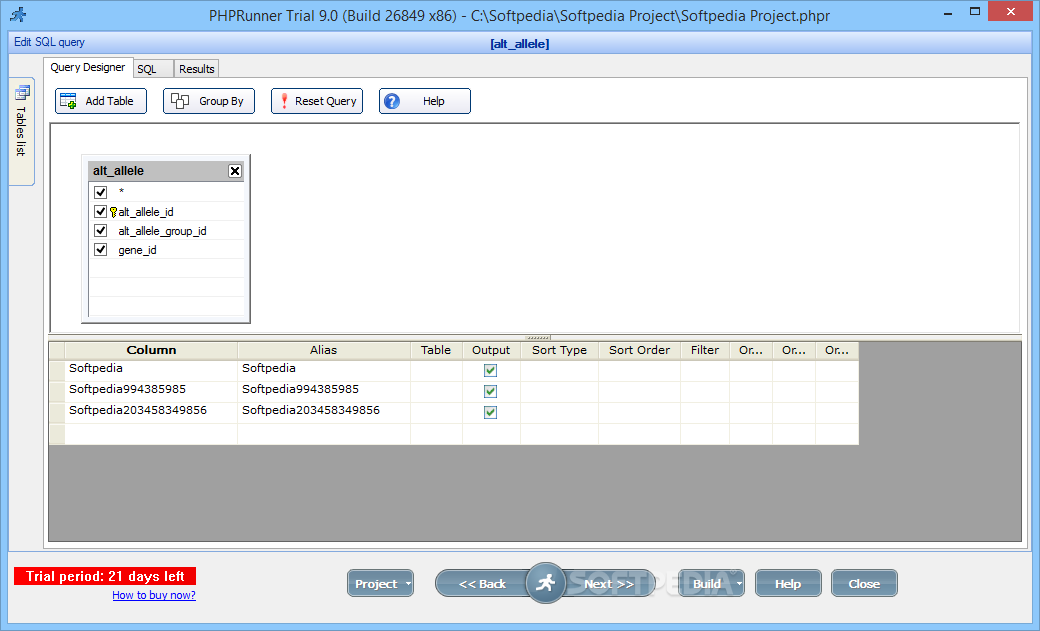Click the alt_allele_id field name
The height and width of the screenshot is (631, 1040).
(x=146, y=212)
